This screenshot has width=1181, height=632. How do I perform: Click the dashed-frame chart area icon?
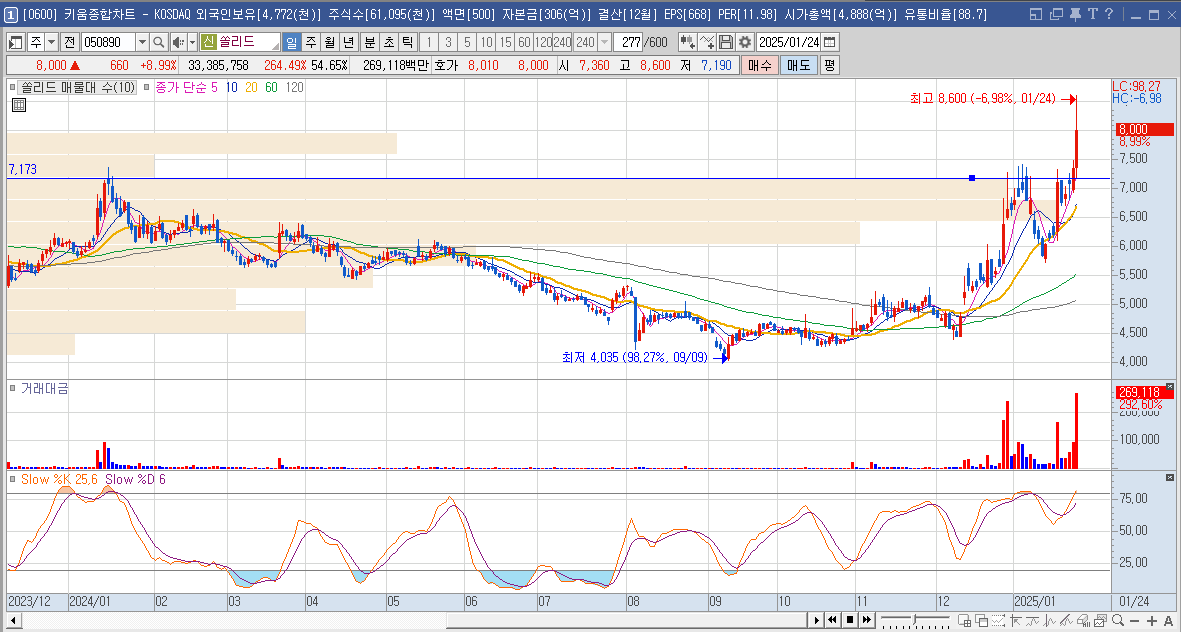pyautogui.click(x=999, y=621)
